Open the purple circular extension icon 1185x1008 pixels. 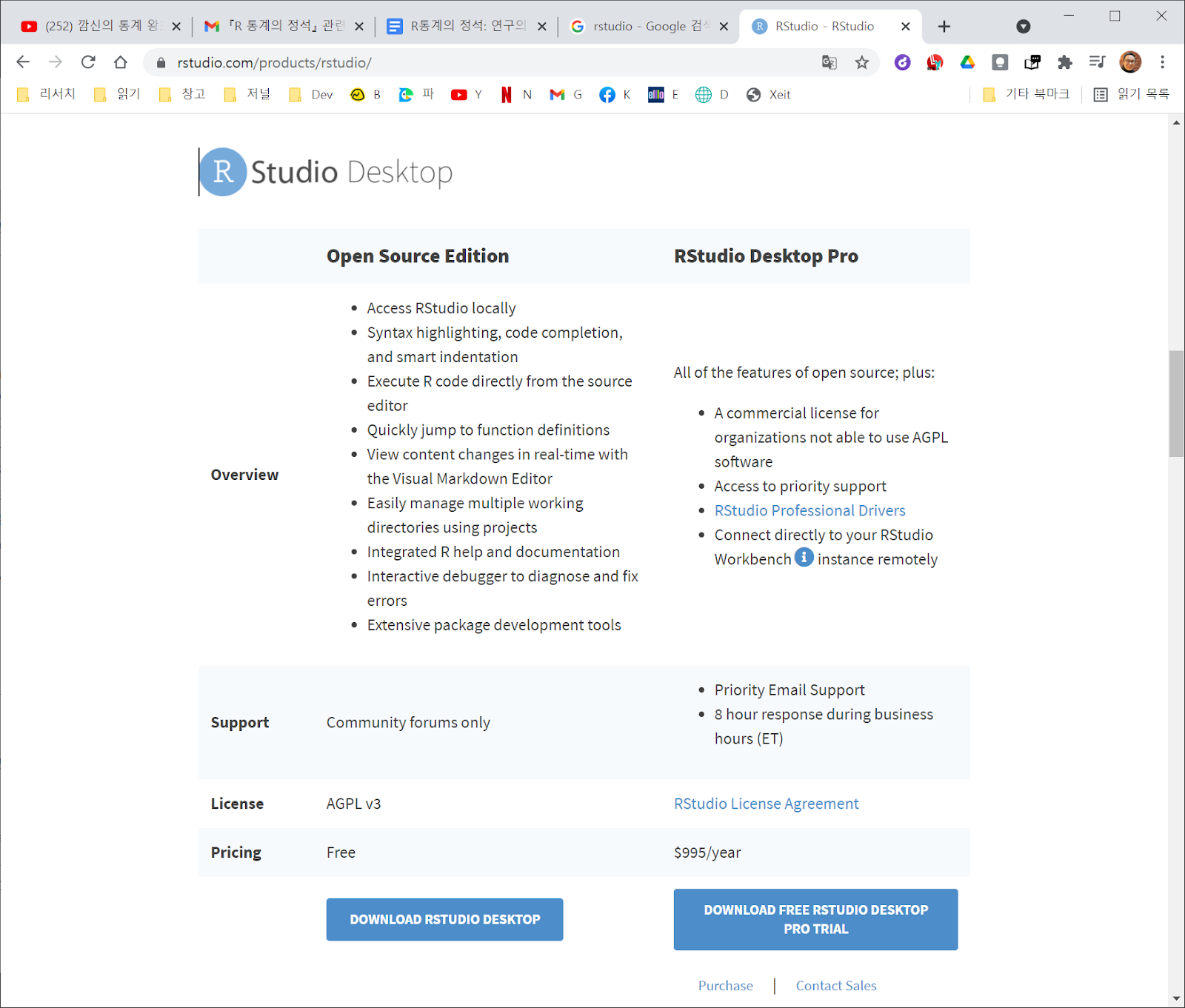902,62
